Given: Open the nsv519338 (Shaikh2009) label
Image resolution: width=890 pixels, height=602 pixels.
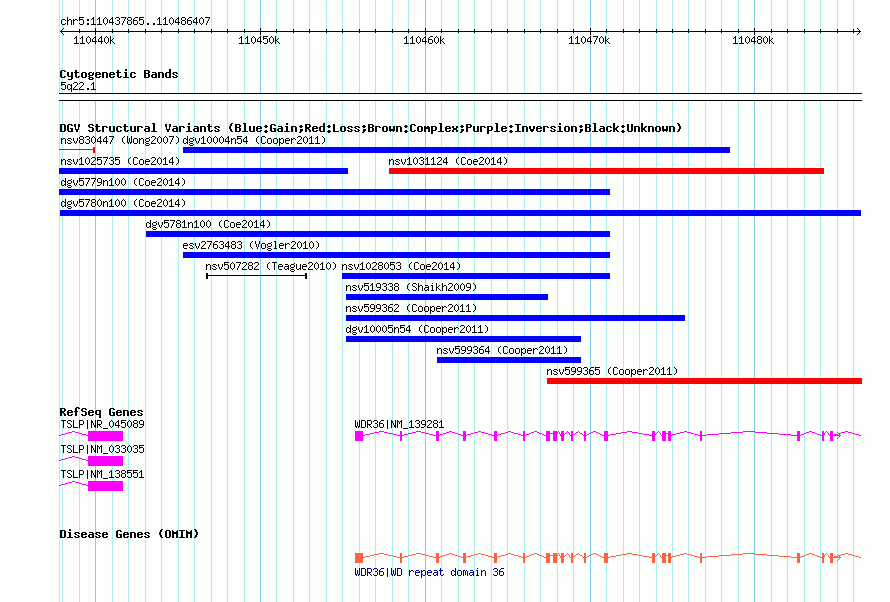Looking at the screenshot, I should 412,287.
